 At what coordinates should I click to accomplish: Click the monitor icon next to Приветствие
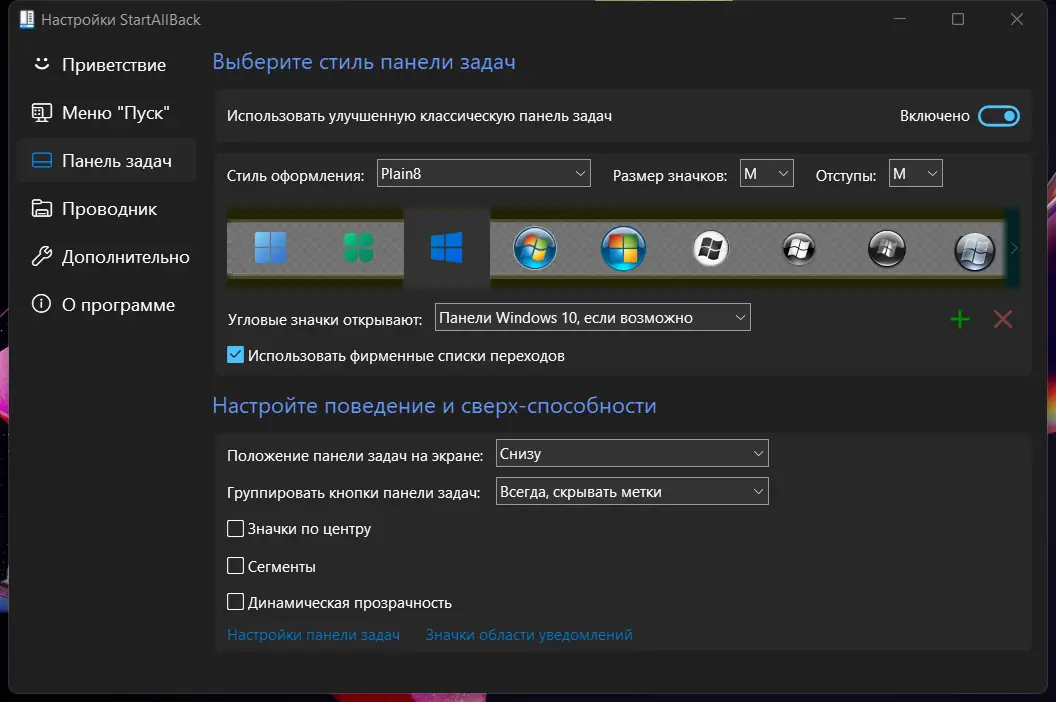click(x=40, y=64)
